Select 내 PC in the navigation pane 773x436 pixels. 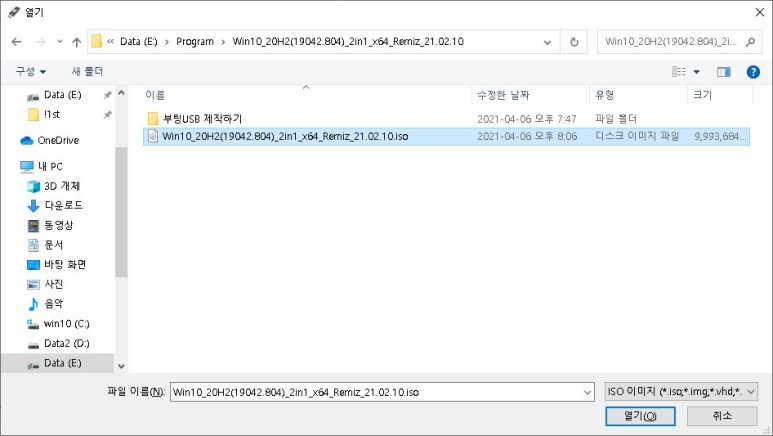click(x=50, y=166)
